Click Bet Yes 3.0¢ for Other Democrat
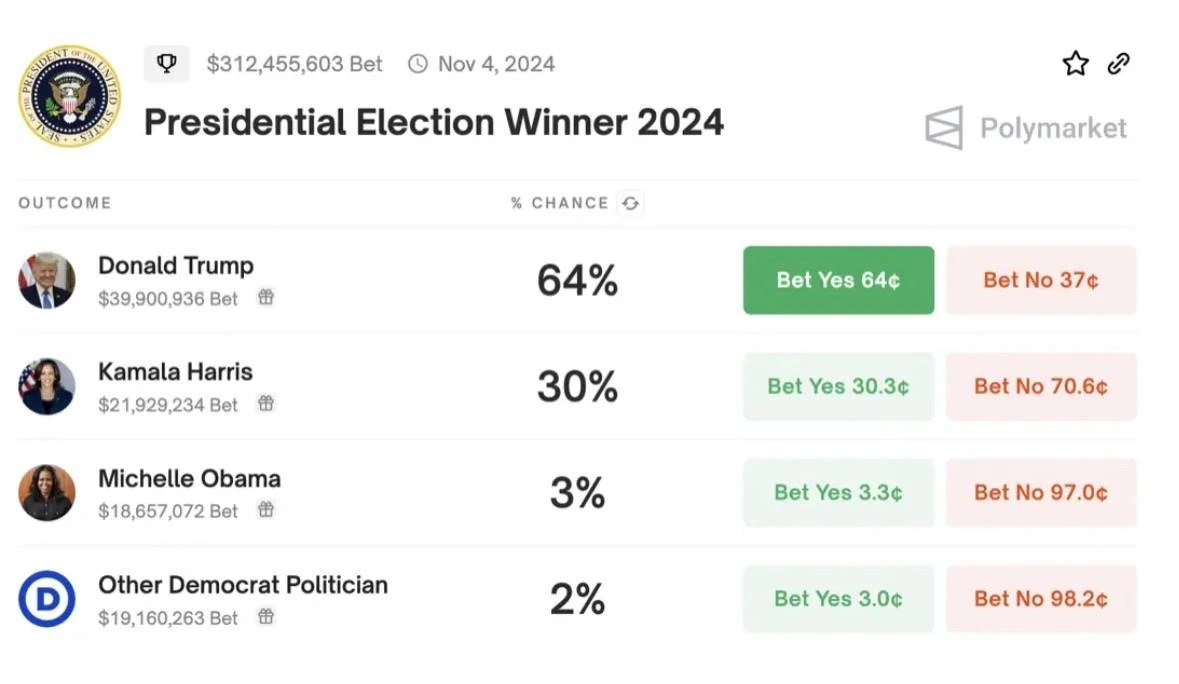Screen dimensions: 1179x684 [838, 599]
